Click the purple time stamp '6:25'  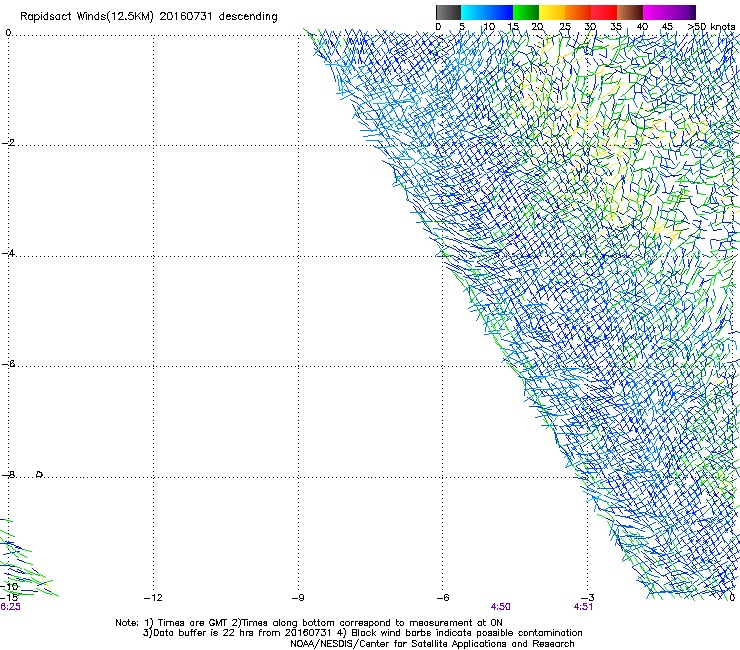pos(10,607)
